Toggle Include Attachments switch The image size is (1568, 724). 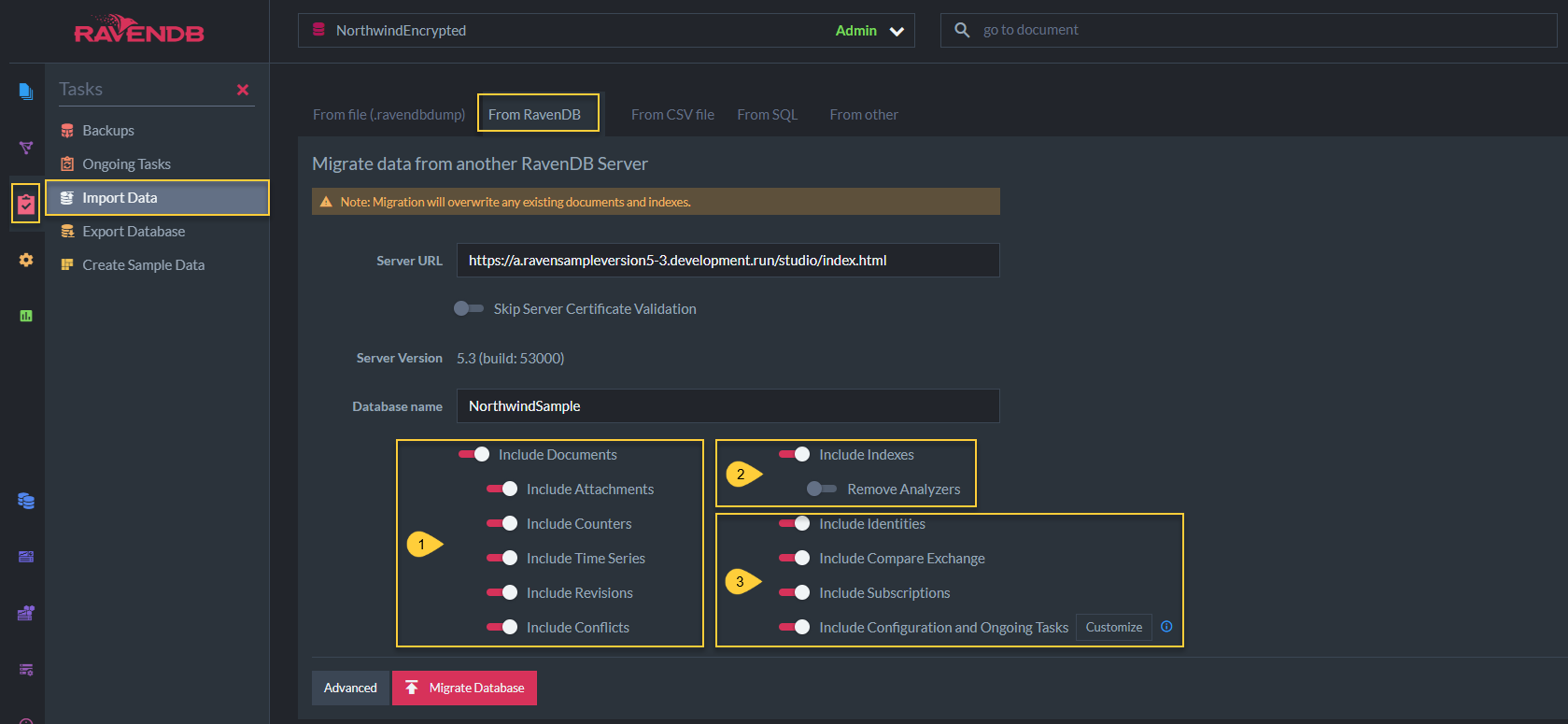tap(502, 489)
